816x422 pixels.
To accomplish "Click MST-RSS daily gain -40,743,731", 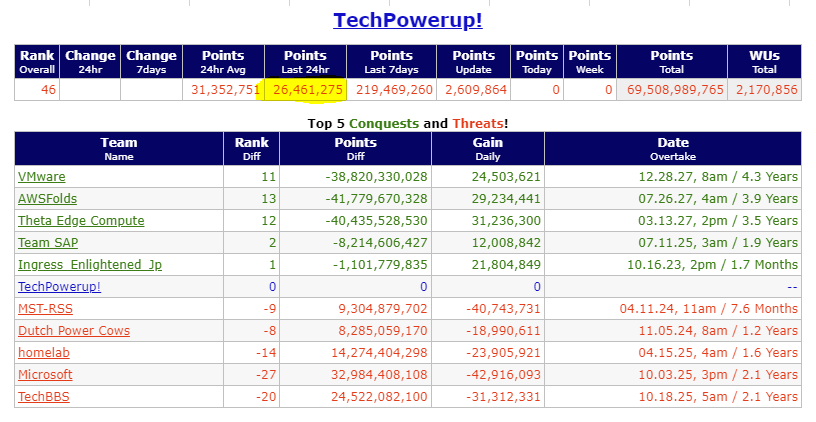I will pyautogui.click(x=503, y=309).
